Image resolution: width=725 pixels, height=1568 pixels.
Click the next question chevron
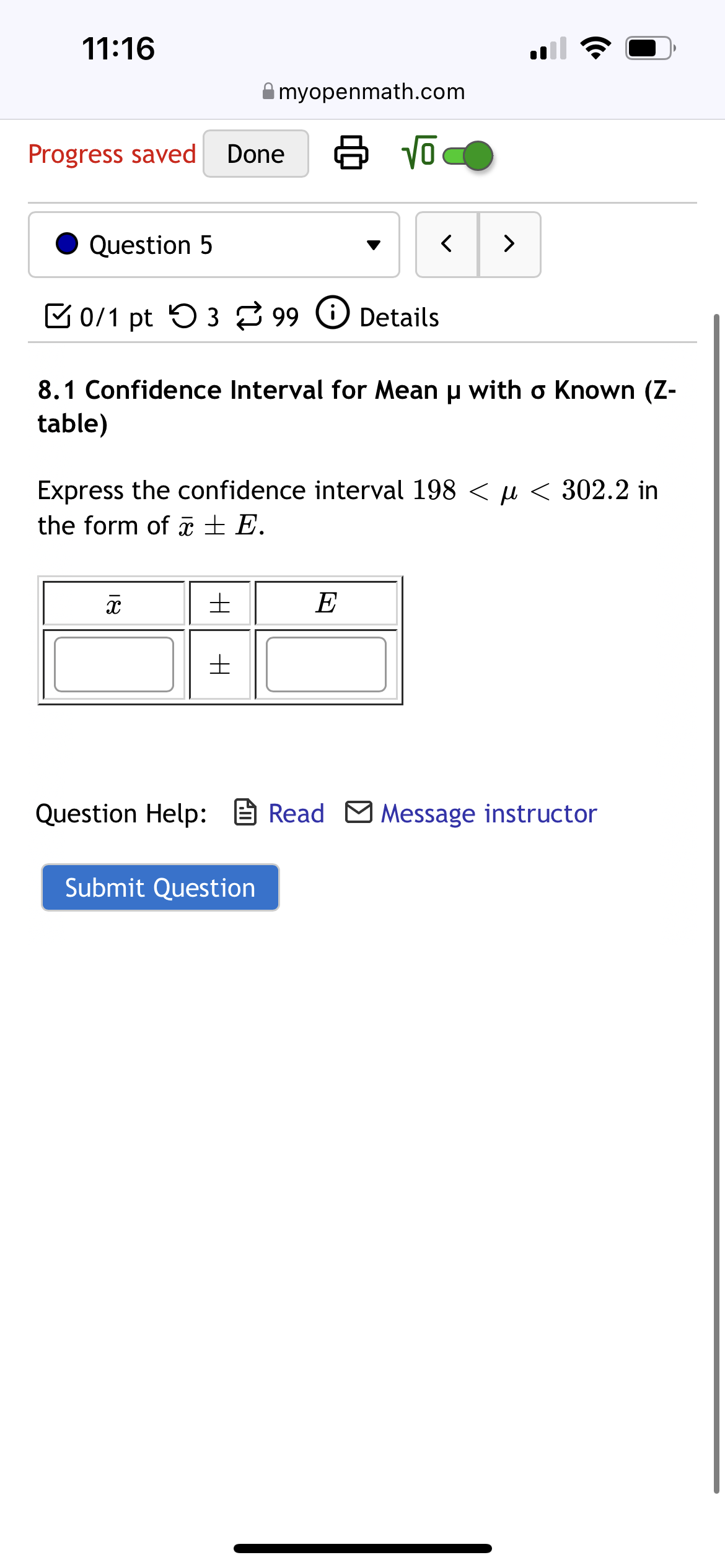pos(509,244)
